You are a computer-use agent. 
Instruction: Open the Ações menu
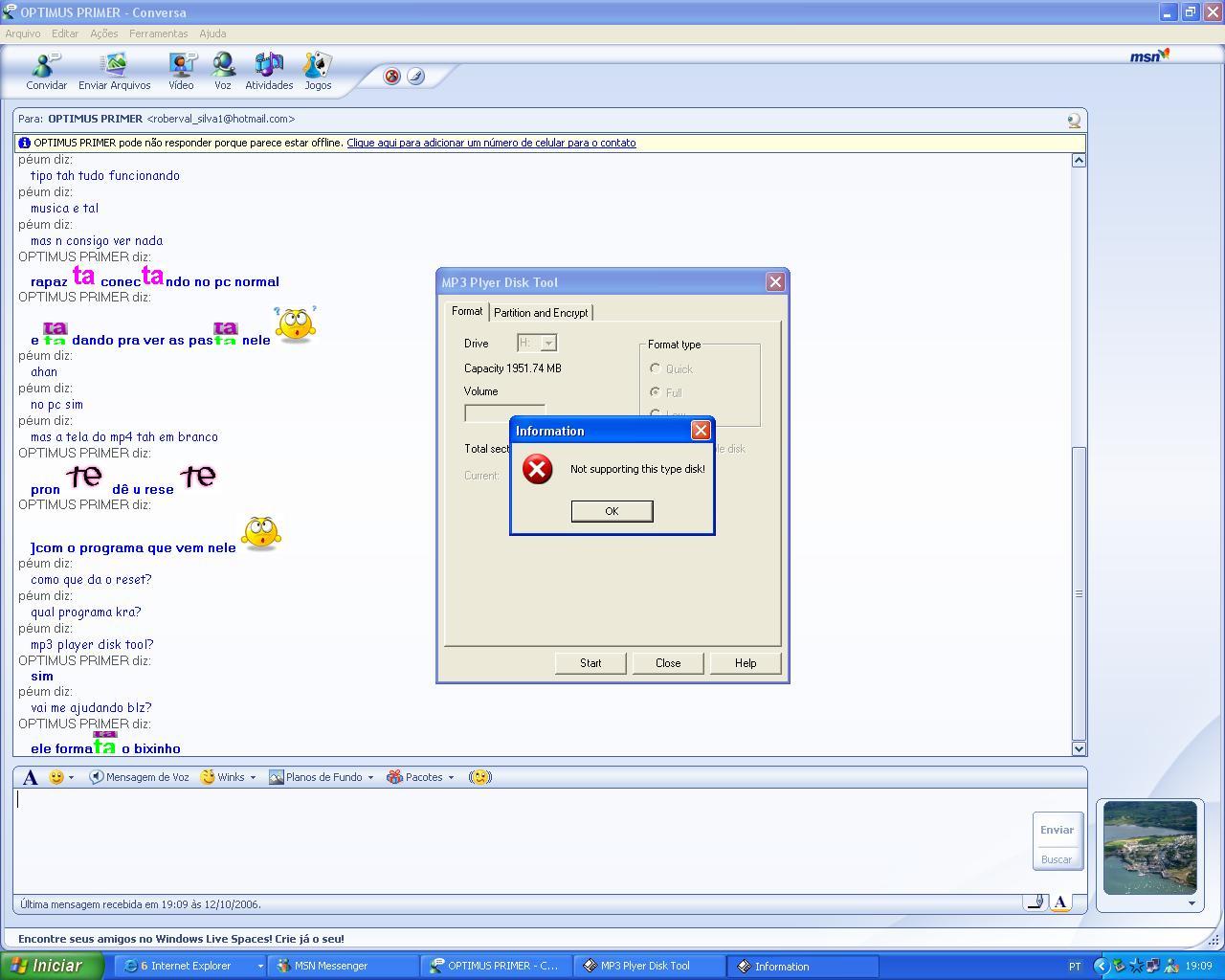coord(104,33)
